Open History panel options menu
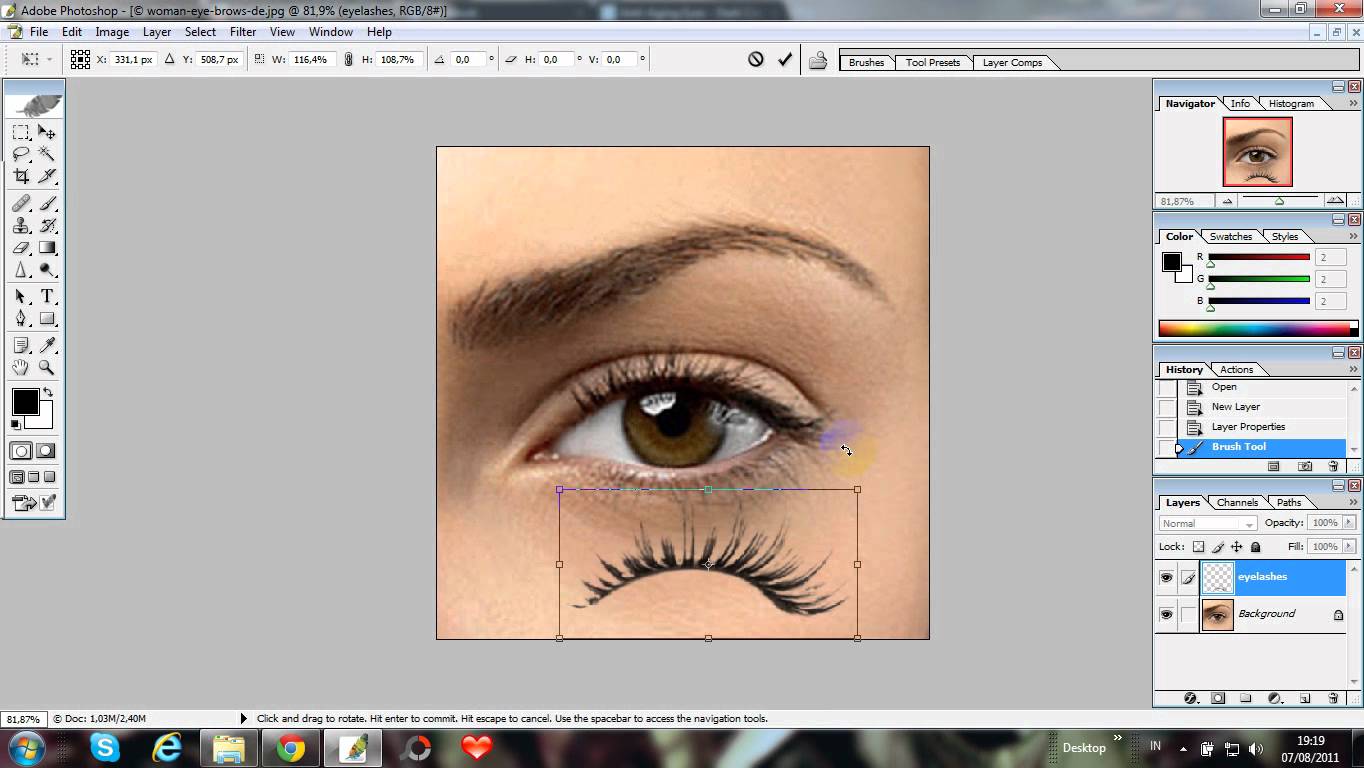Viewport: 1364px width, 768px height. click(x=1354, y=370)
